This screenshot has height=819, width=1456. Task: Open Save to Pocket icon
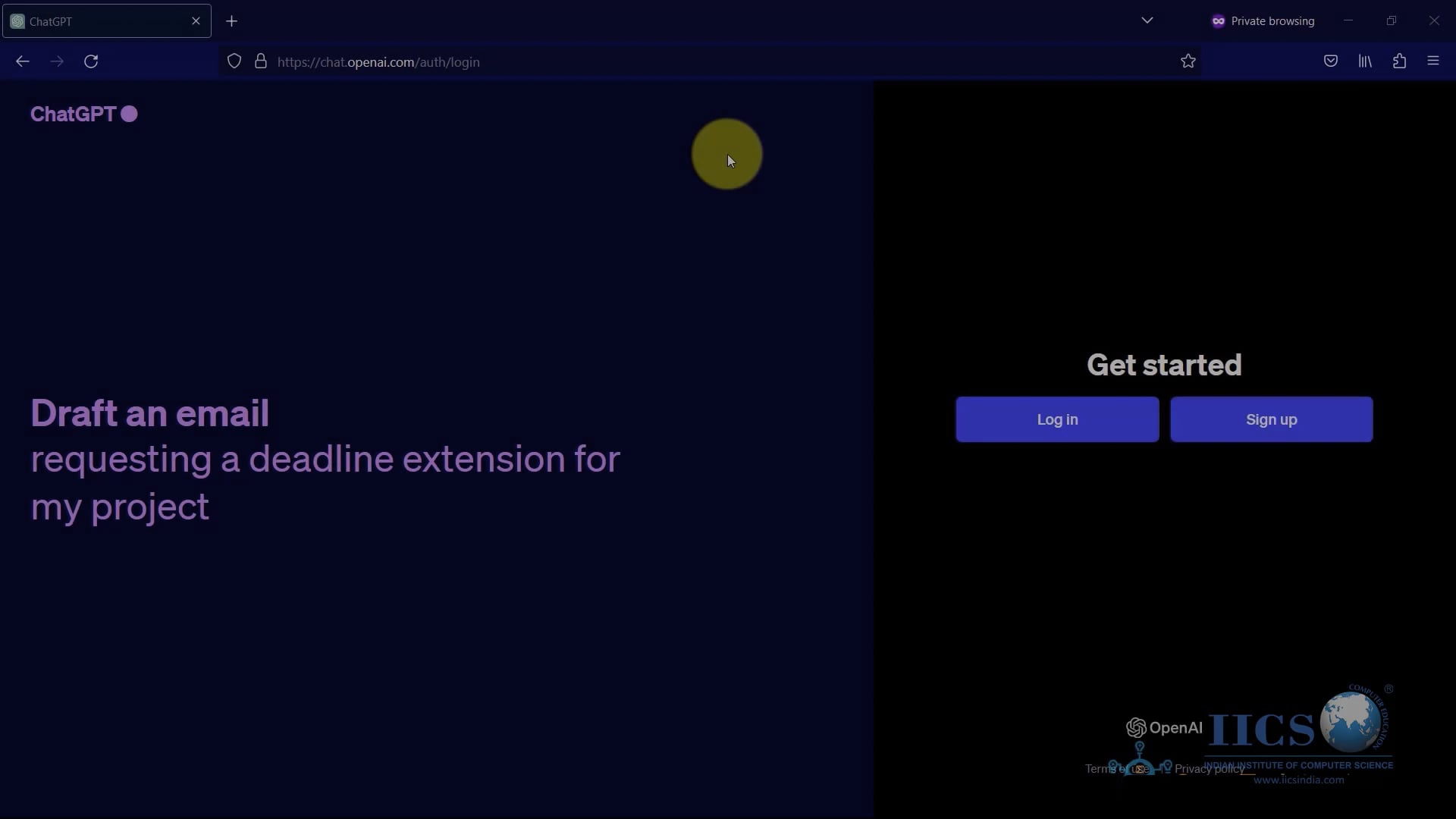click(1331, 61)
